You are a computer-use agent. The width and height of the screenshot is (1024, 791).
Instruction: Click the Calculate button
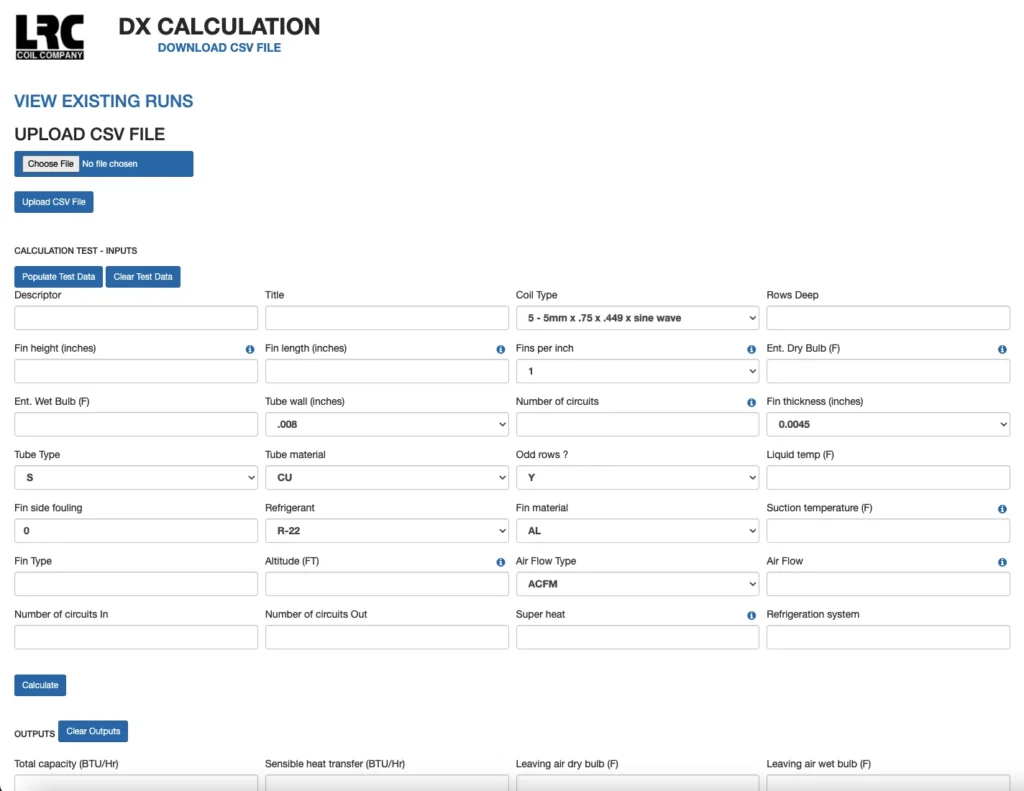[x=40, y=685]
